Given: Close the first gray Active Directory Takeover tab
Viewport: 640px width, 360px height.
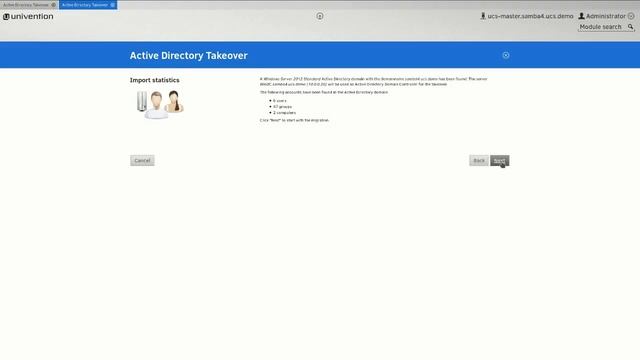Looking at the screenshot, I should point(53,5).
